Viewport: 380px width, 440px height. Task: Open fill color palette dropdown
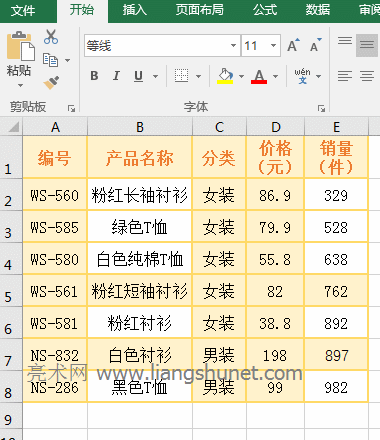(241, 76)
